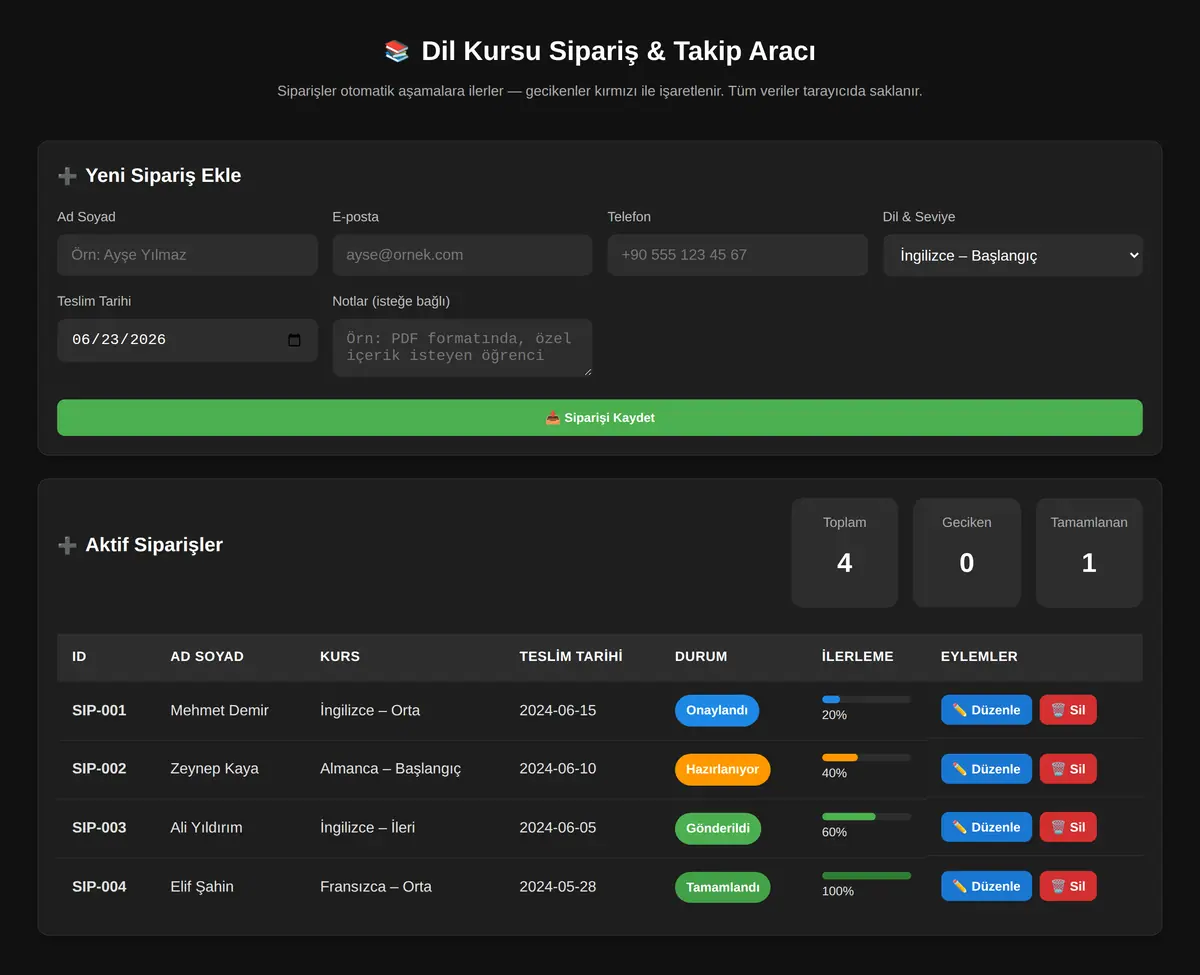This screenshot has height=975, width=1200.
Task: Click the İLERLEME column header
Action: (x=858, y=657)
